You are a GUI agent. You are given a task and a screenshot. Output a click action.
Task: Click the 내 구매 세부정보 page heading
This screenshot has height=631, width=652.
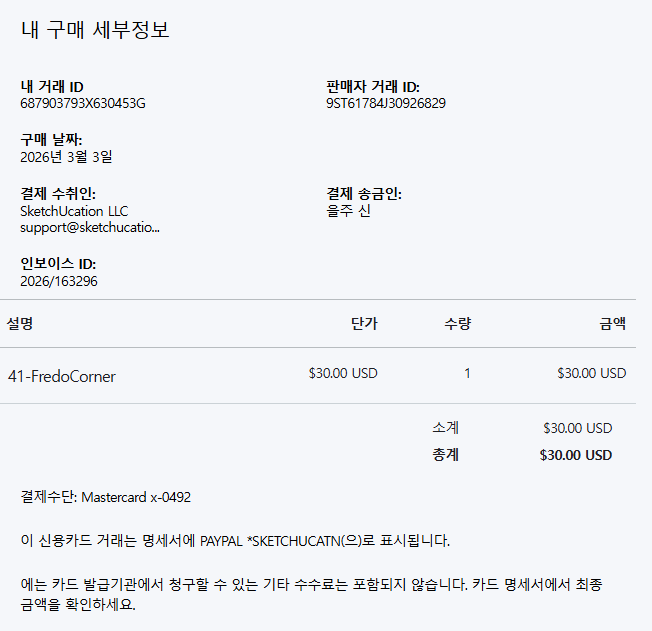(x=95, y=30)
